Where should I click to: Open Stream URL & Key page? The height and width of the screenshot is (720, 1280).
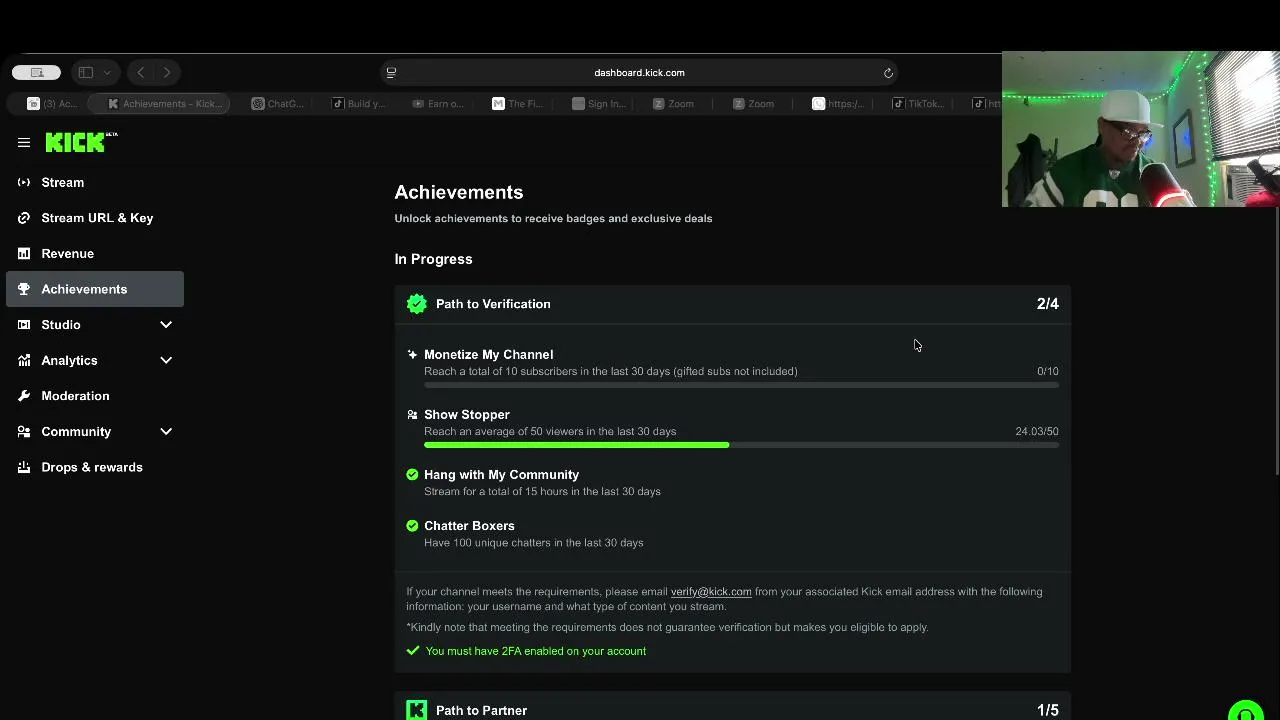(x=95, y=218)
